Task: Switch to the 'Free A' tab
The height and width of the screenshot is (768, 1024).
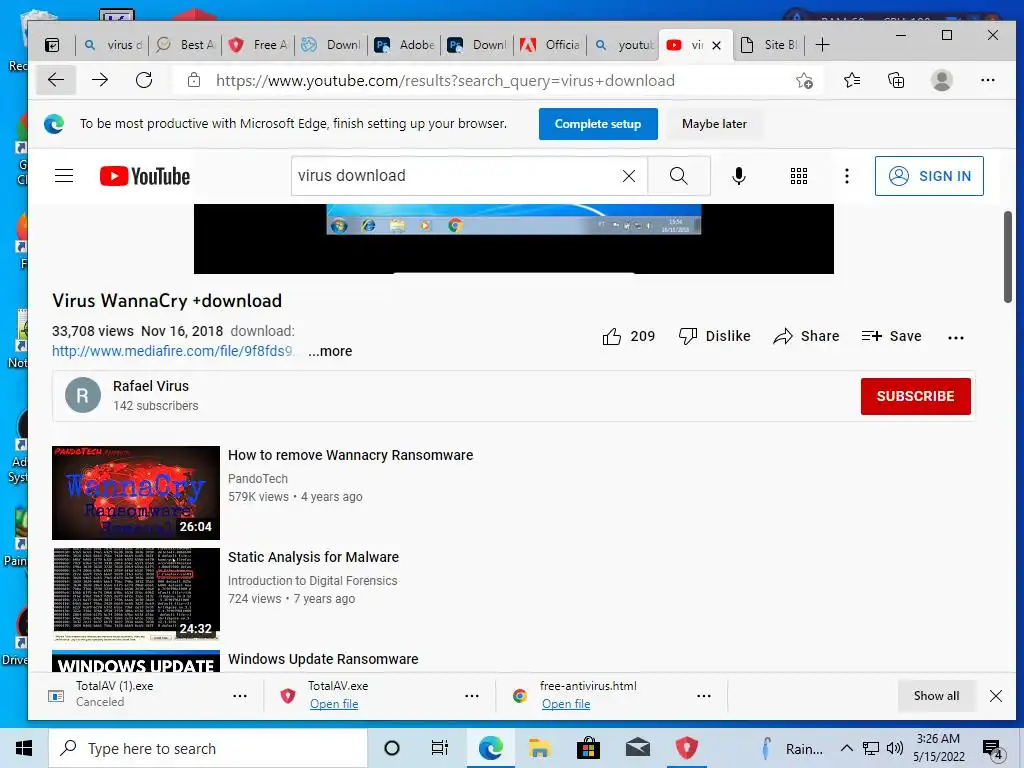Action: tap(259, 45)
